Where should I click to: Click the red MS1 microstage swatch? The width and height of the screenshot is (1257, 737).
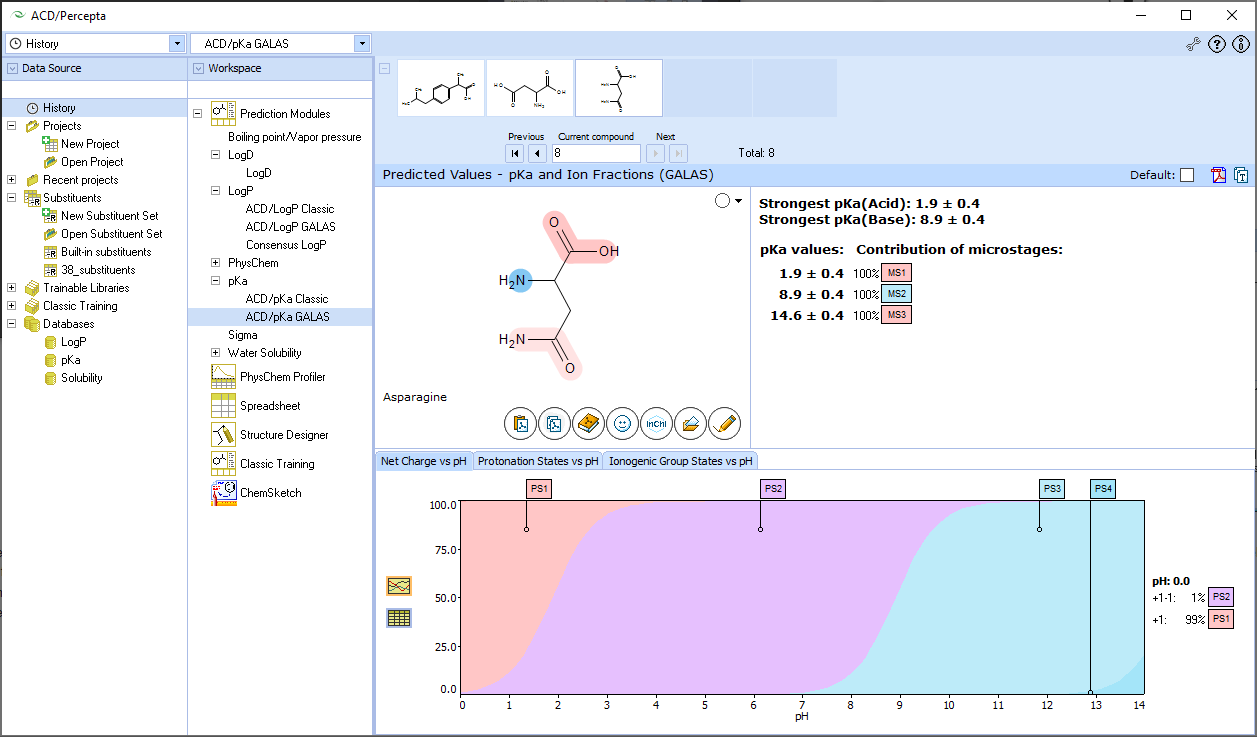(896, 273)
